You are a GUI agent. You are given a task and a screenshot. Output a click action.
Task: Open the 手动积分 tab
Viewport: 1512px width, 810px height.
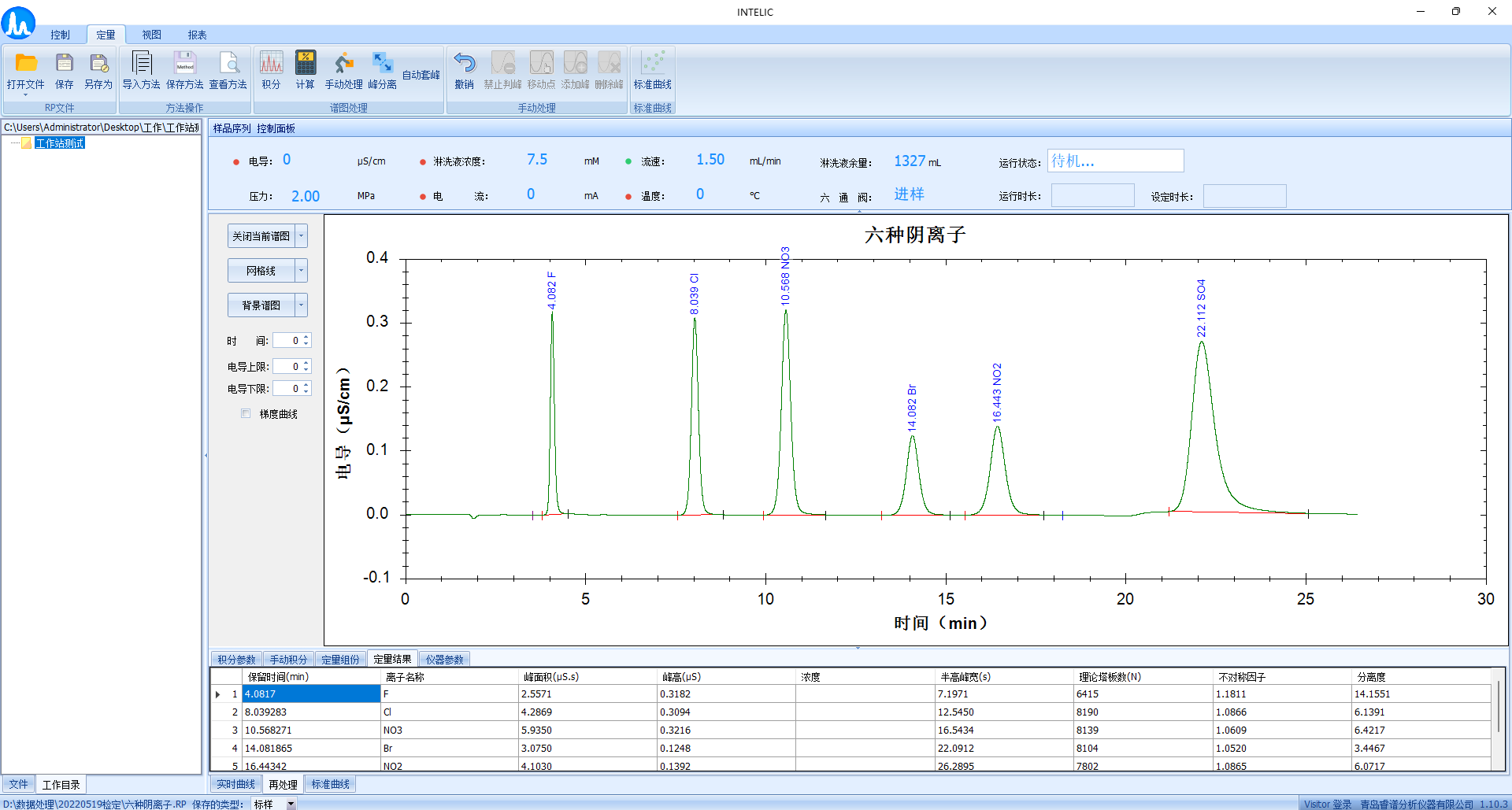point(288,660)
